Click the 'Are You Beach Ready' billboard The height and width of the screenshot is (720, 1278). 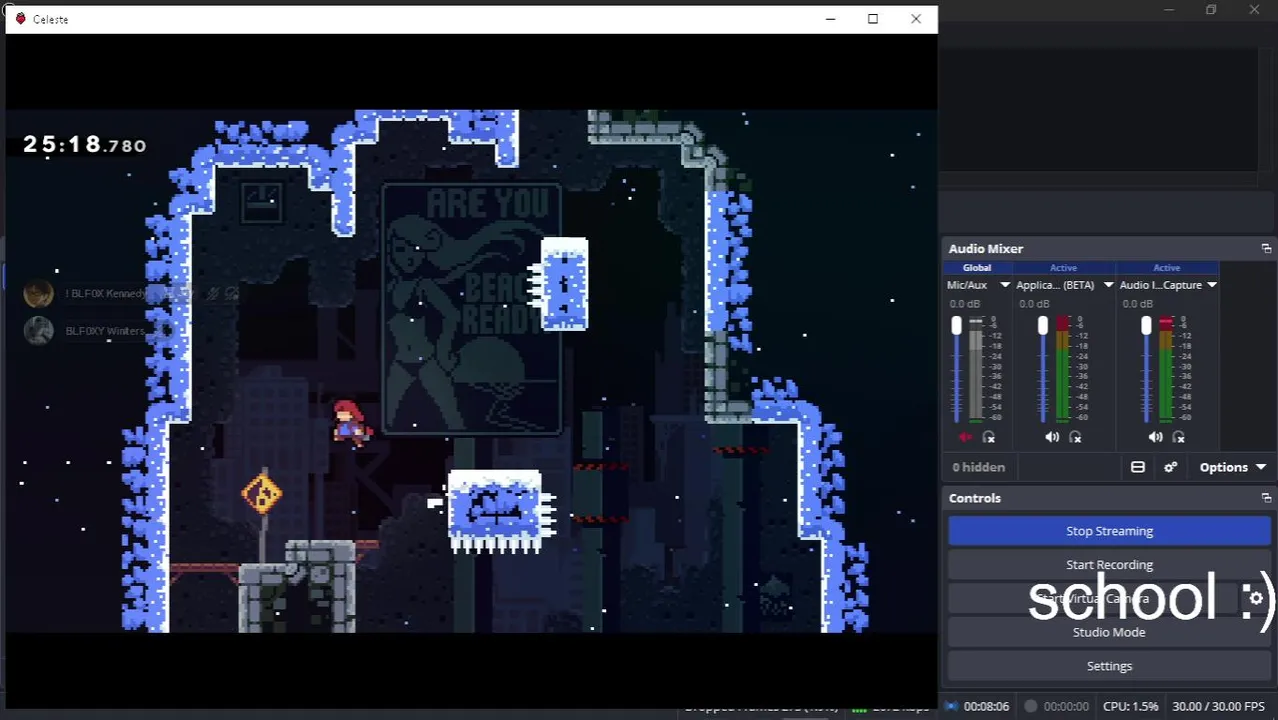[x=471, y=308]
